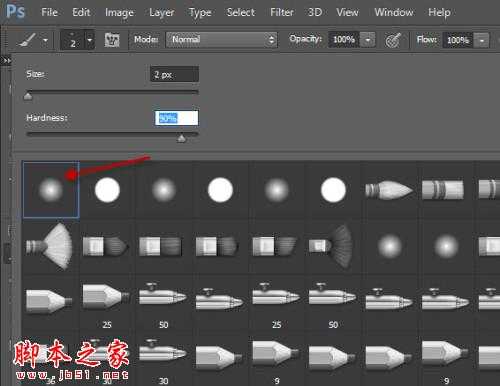Open the Image menu
Viewport: 500px width, 386px height.
coord(119,13)
